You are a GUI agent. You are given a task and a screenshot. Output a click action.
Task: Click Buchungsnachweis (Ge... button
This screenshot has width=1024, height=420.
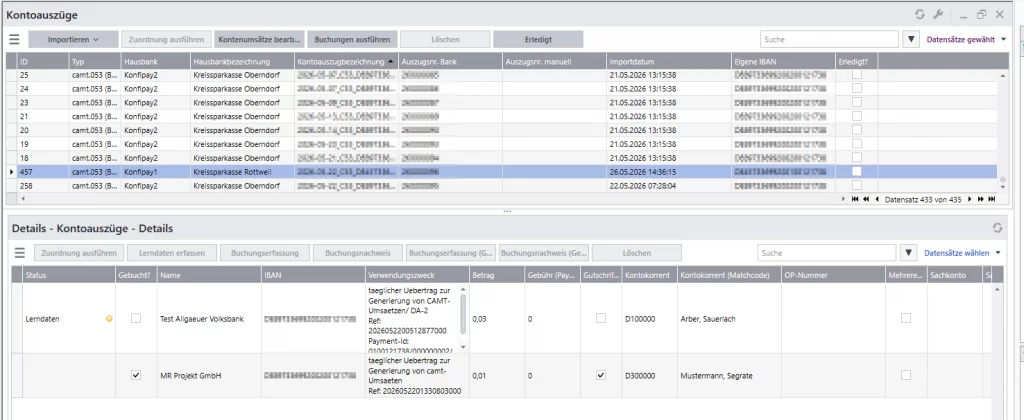pyautogui.click(x=544, y=253)
